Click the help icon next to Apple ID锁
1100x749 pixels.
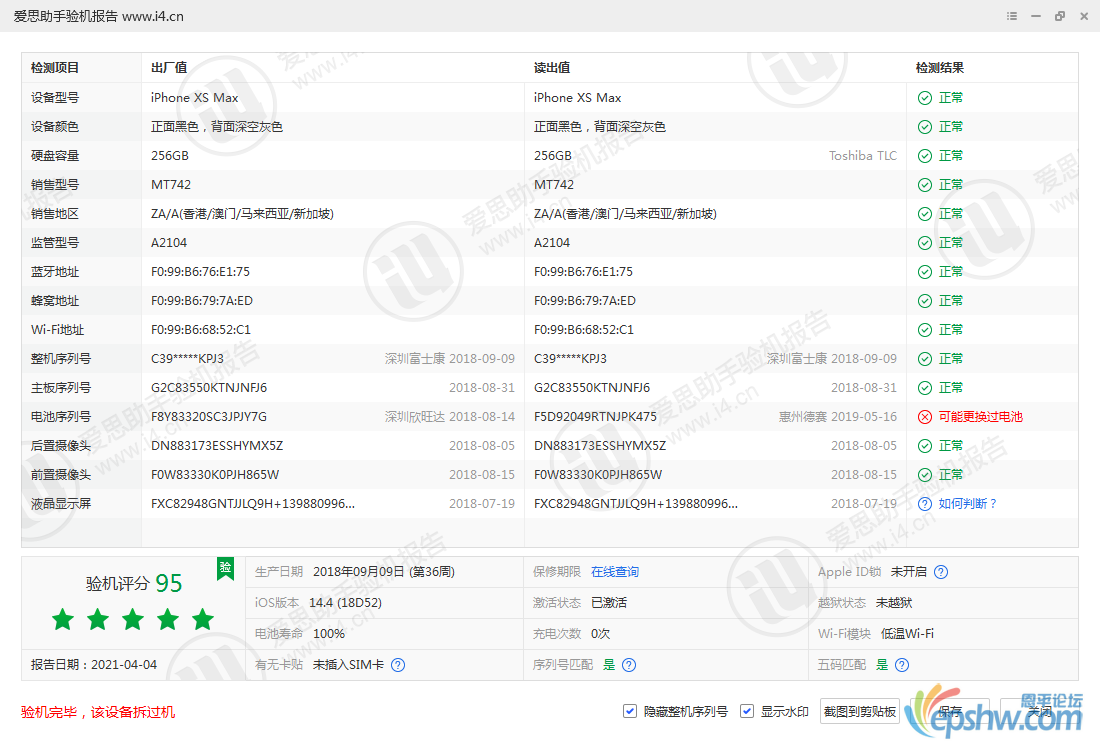click(941, 572)
